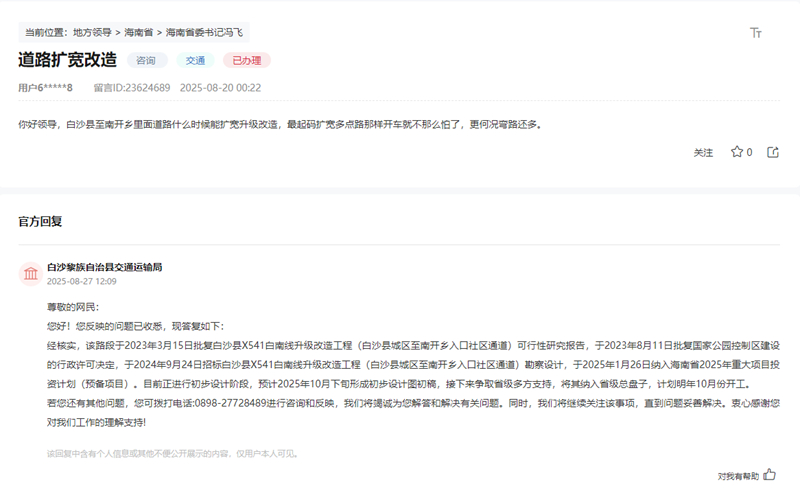Viewport: 800px width, 502px height.
Task: Click the 官方回复 section heading
Action: point(40,221)
